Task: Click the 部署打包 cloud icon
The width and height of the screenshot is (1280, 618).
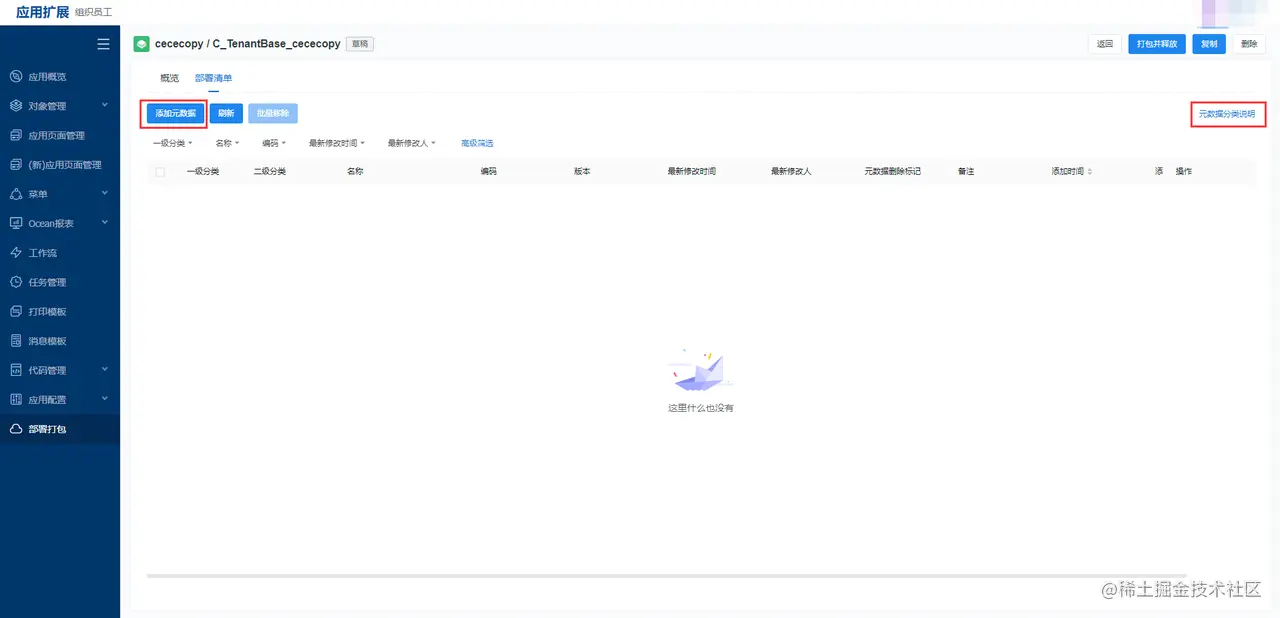Action: coord(16,429)
